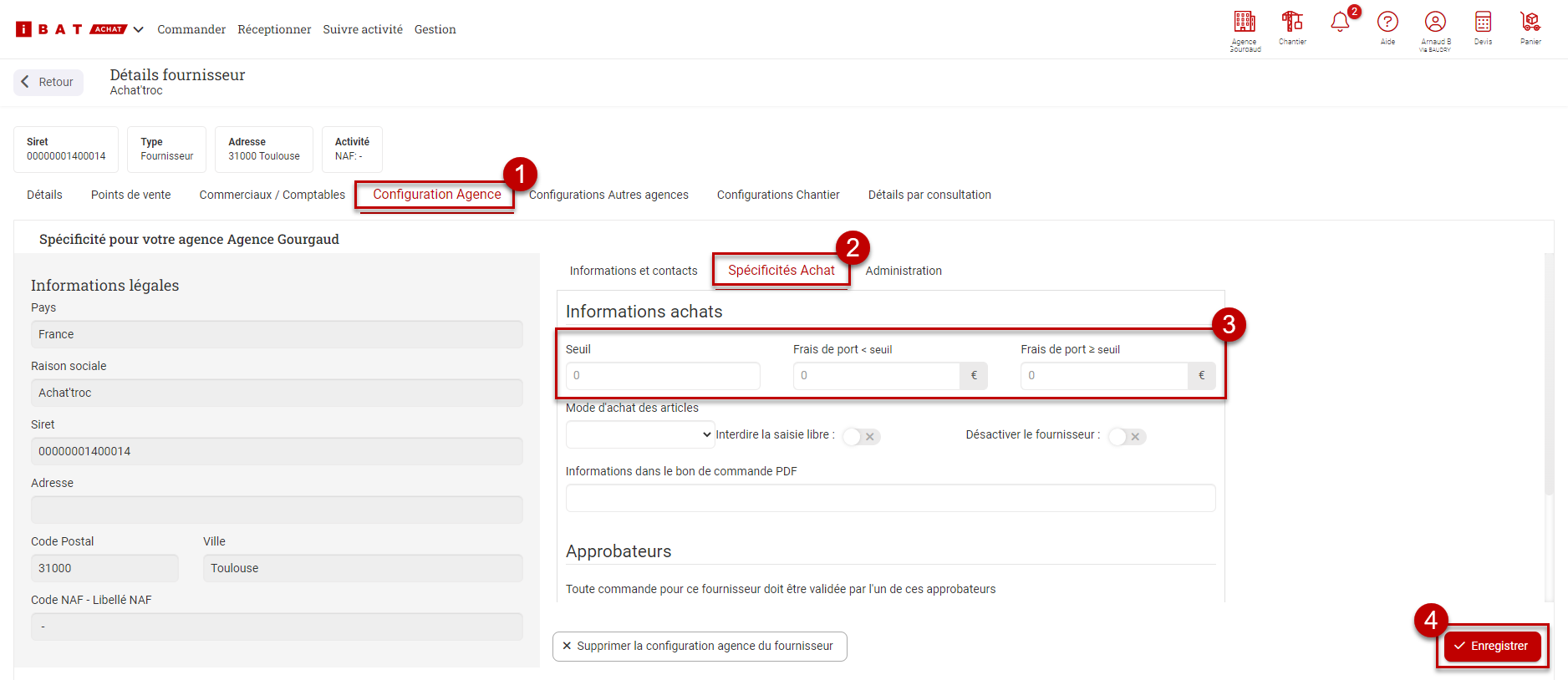
Task: Toggle Interdire la saisie libre switch
Action: [861, 437]
